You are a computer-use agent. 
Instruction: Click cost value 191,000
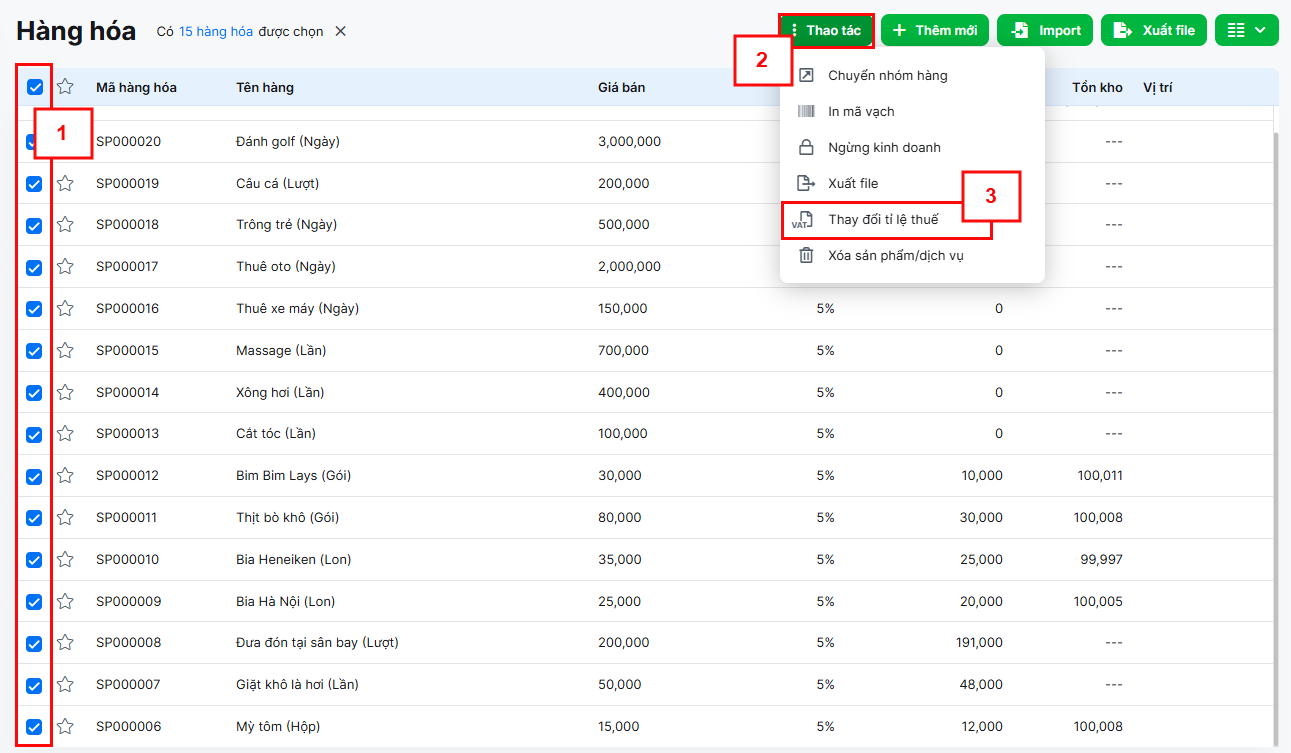coord(980,643)
